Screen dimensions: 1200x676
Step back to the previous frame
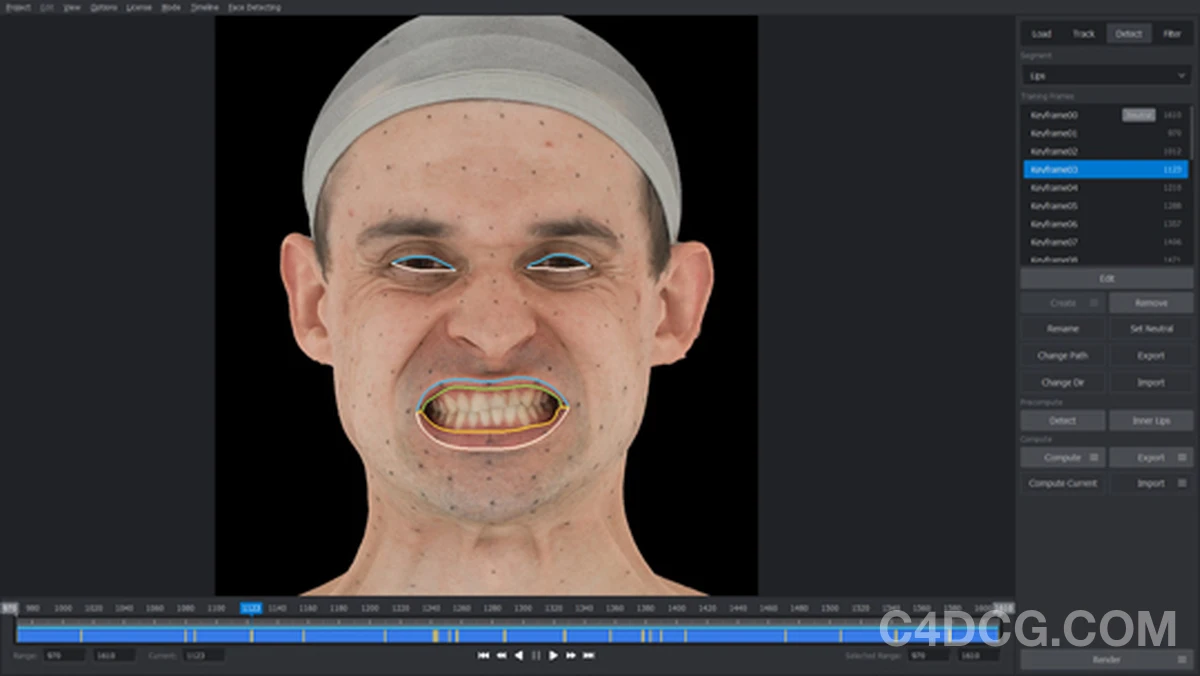click(x=502, y=655)
